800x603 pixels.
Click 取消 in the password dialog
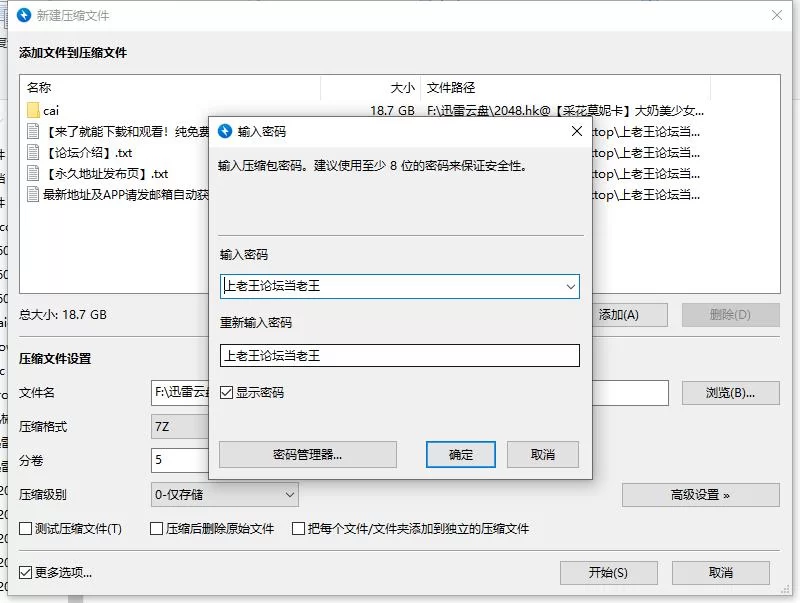point(543,455)
